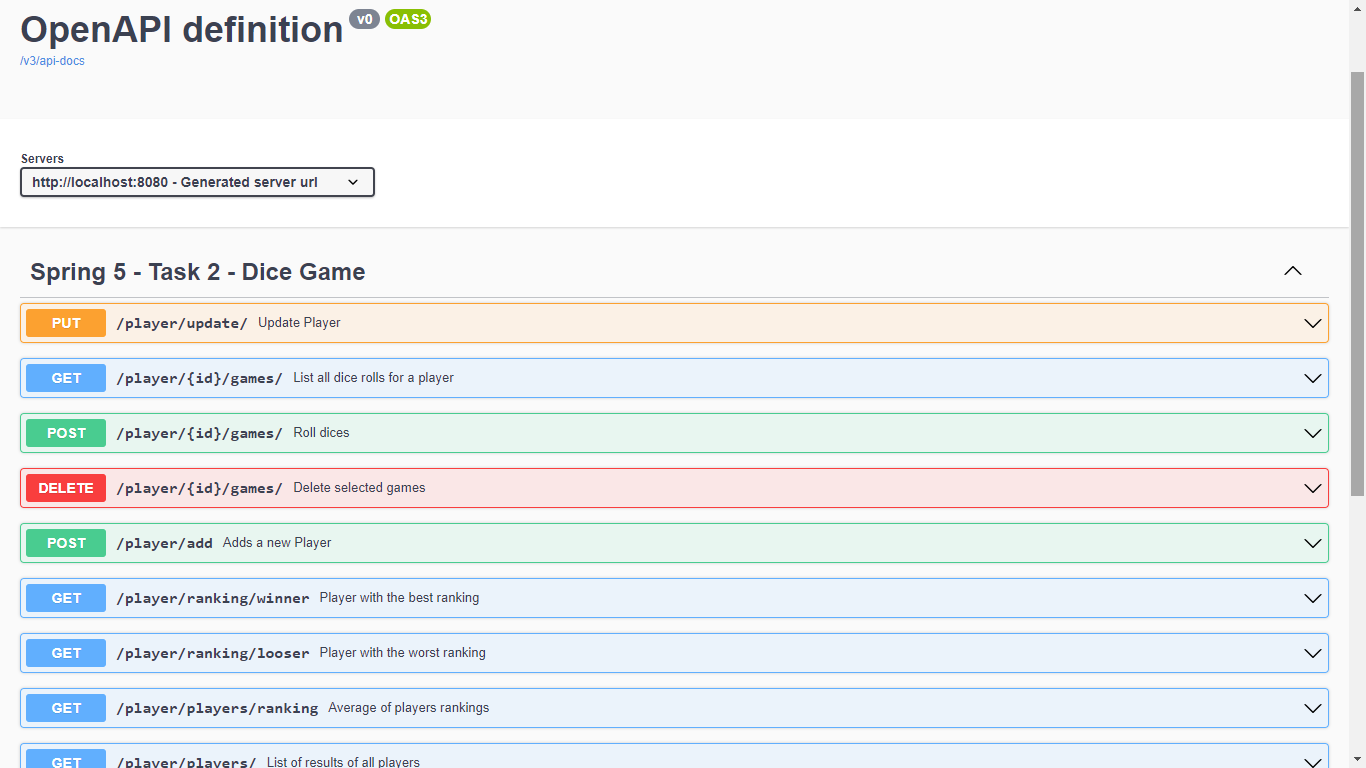Click the GET badge on /player/ranking/winner
Screen dimensions: 1366x768
coord(65,598)
